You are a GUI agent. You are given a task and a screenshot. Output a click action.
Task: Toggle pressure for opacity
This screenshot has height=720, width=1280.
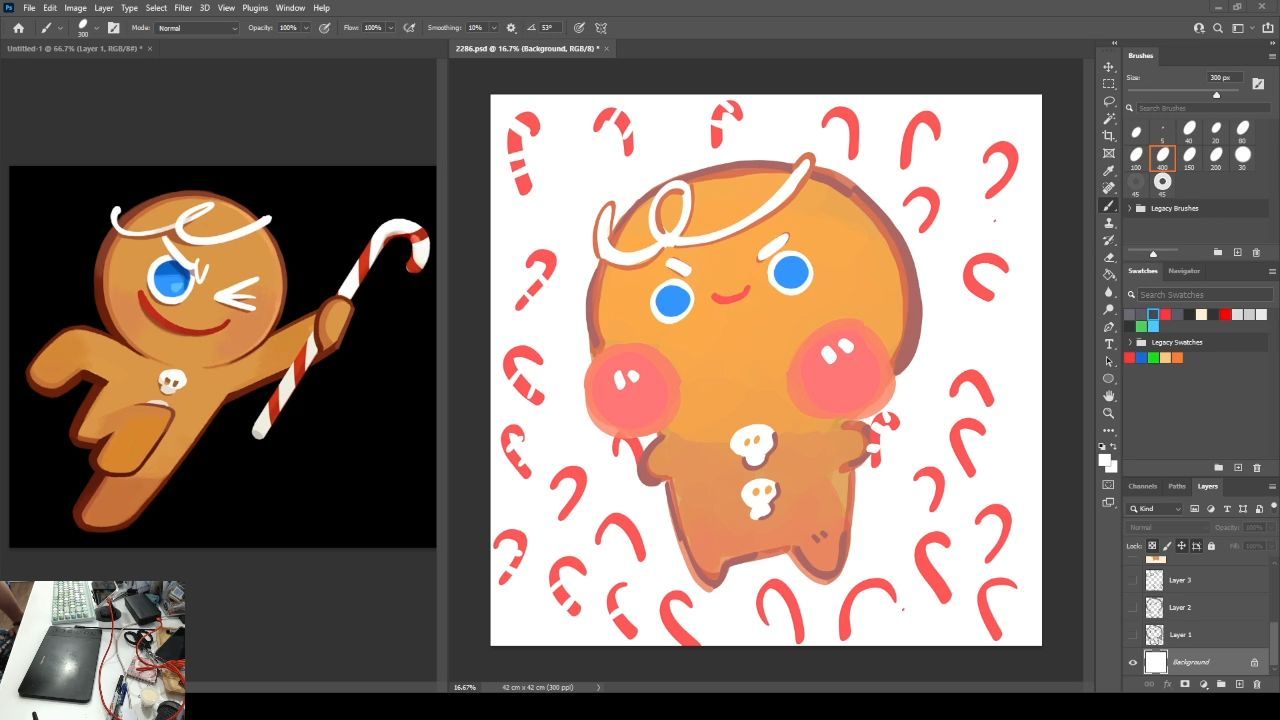[x=325, y=28]
